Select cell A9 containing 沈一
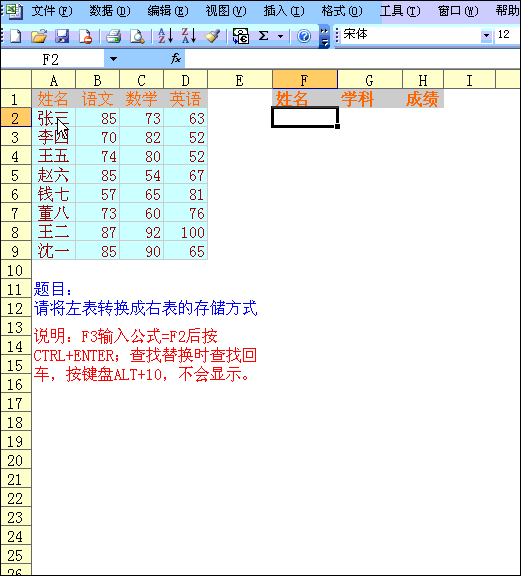This screenshot has width=521, height=576. click(x=54, y=251)
